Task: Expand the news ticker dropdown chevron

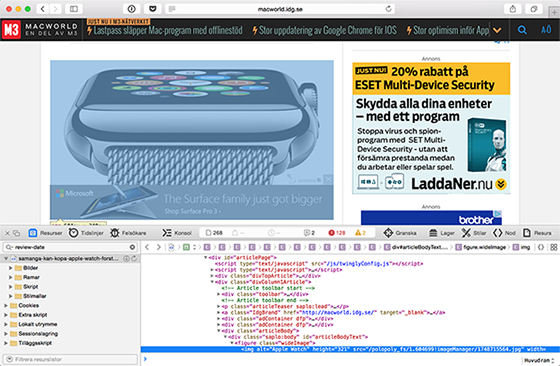Action: click(497, 30)
